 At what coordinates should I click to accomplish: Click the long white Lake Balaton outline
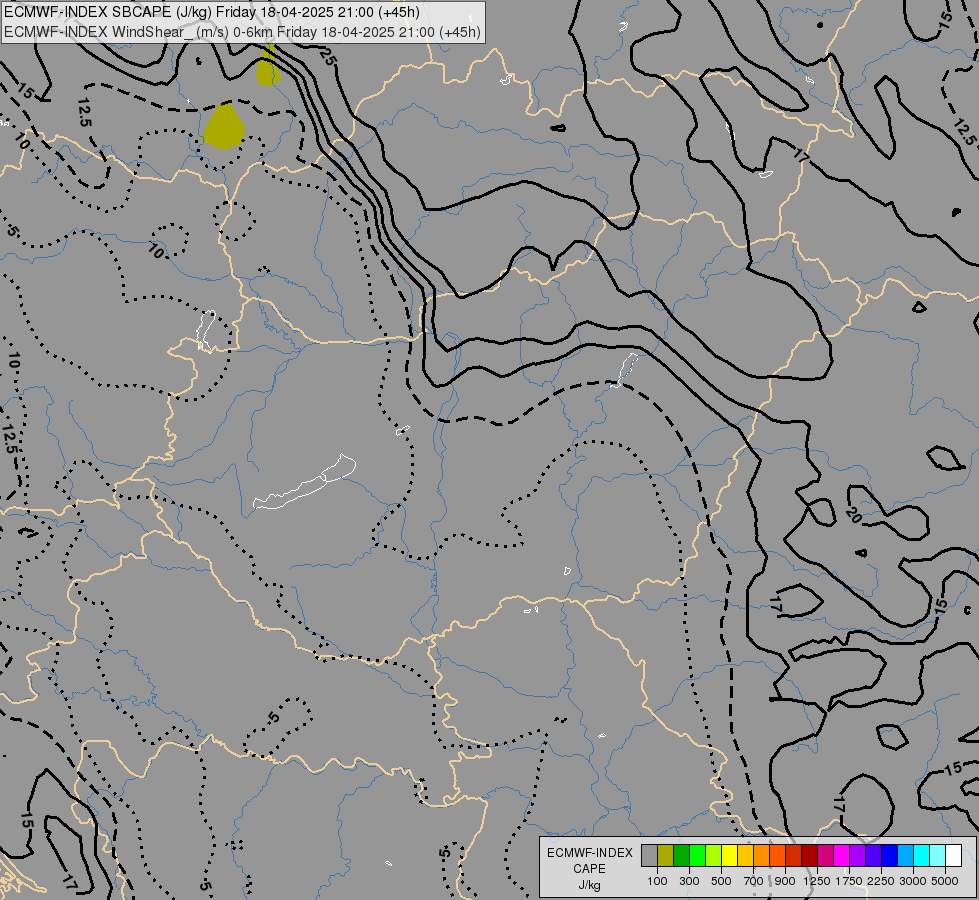point(305,483)
